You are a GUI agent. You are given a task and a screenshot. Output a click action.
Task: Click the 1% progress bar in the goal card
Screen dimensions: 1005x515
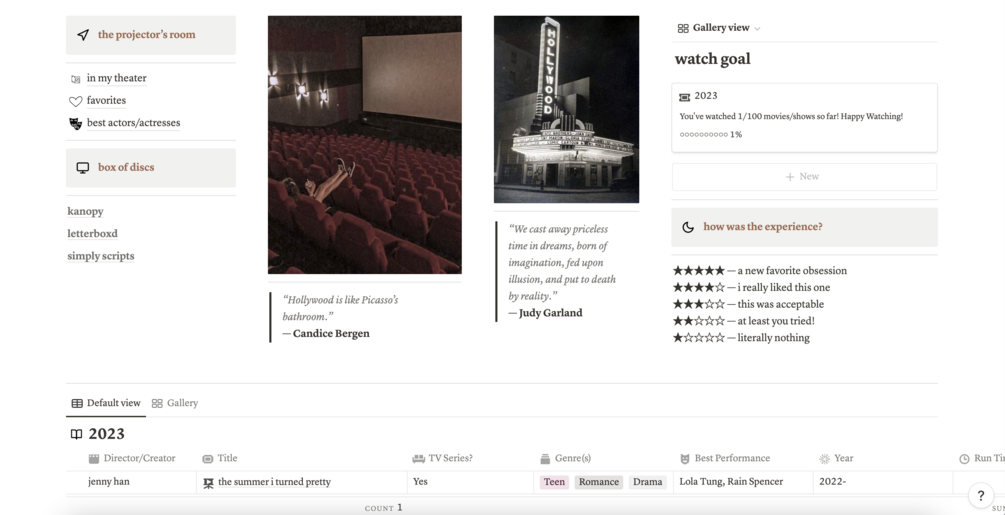pyautogui.click(x=710, y=135)
